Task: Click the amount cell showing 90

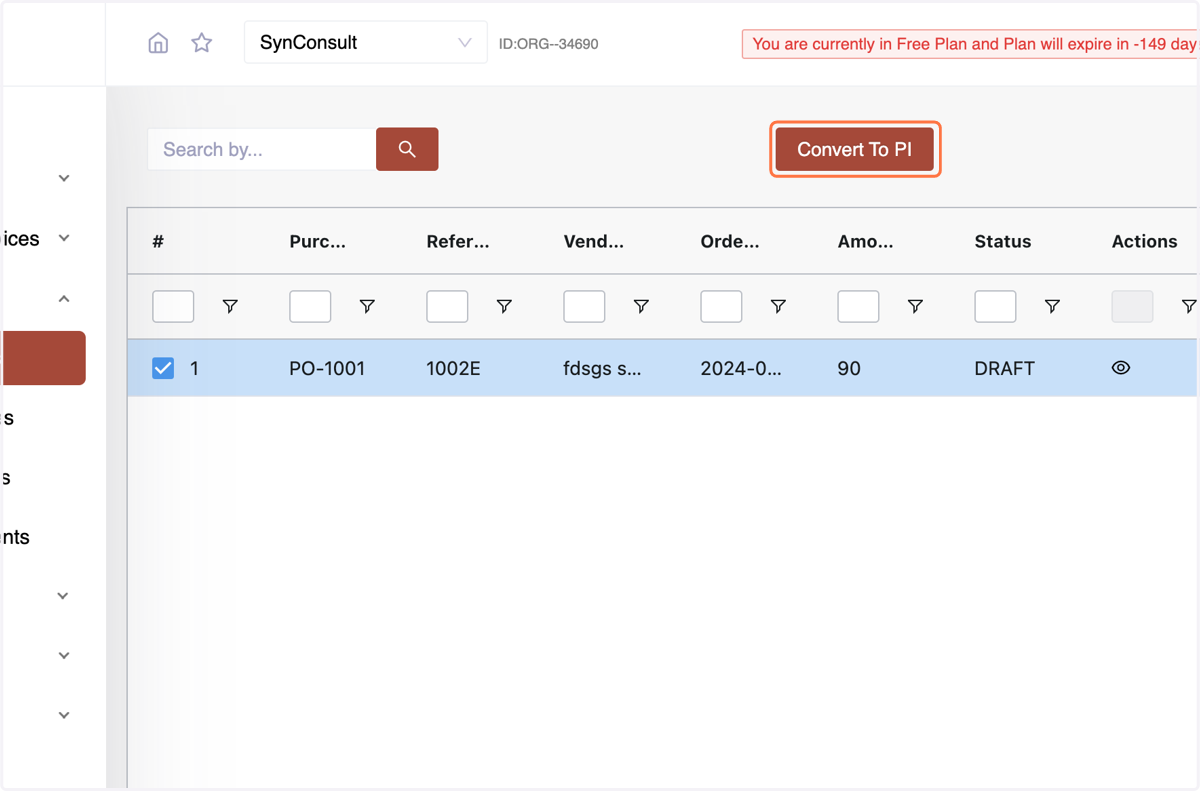Action: tap(849, 368)
